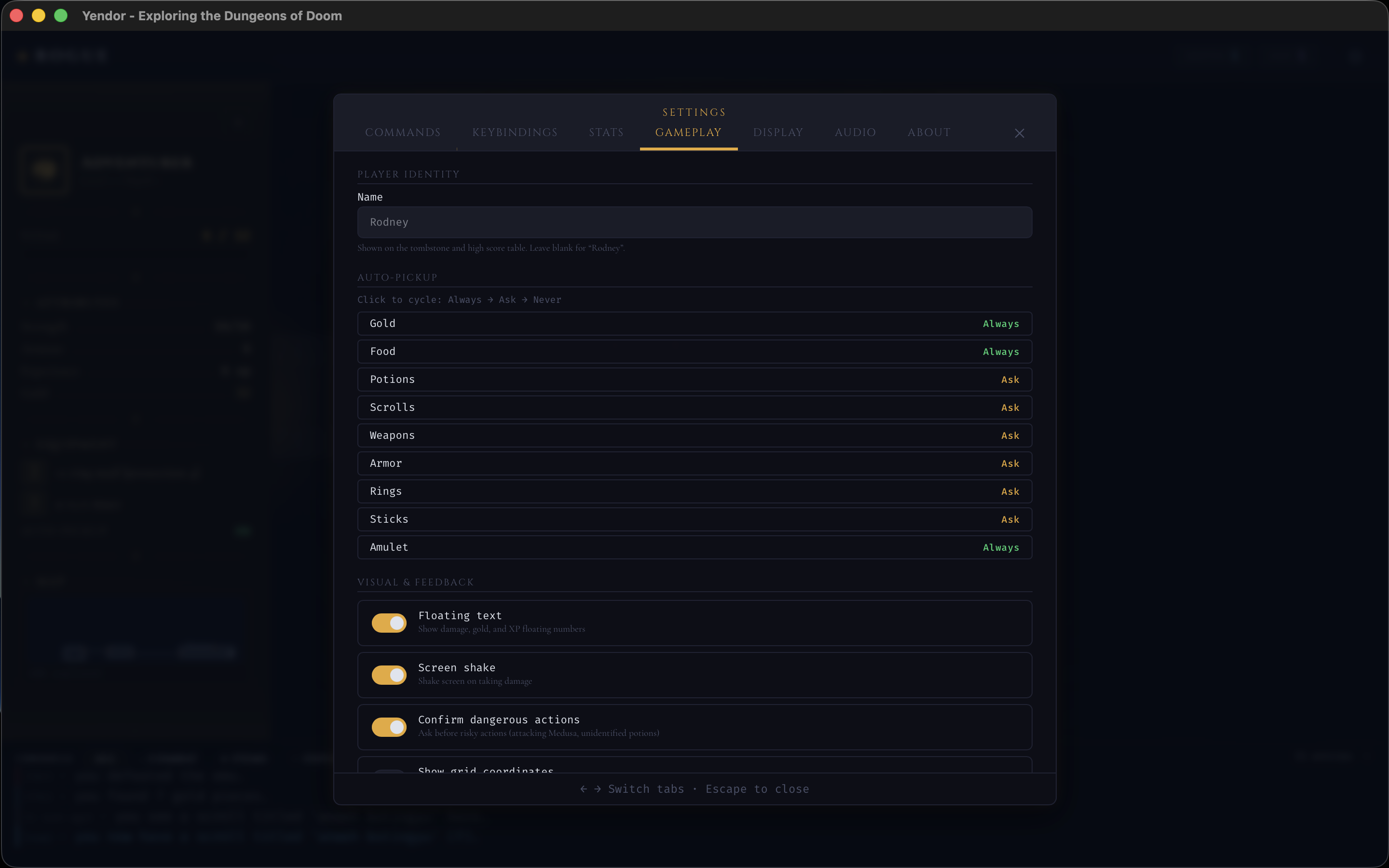Change Potions pickup from Ask
The height and width of the screenshot is (868, 1389).
click(694, 379)
